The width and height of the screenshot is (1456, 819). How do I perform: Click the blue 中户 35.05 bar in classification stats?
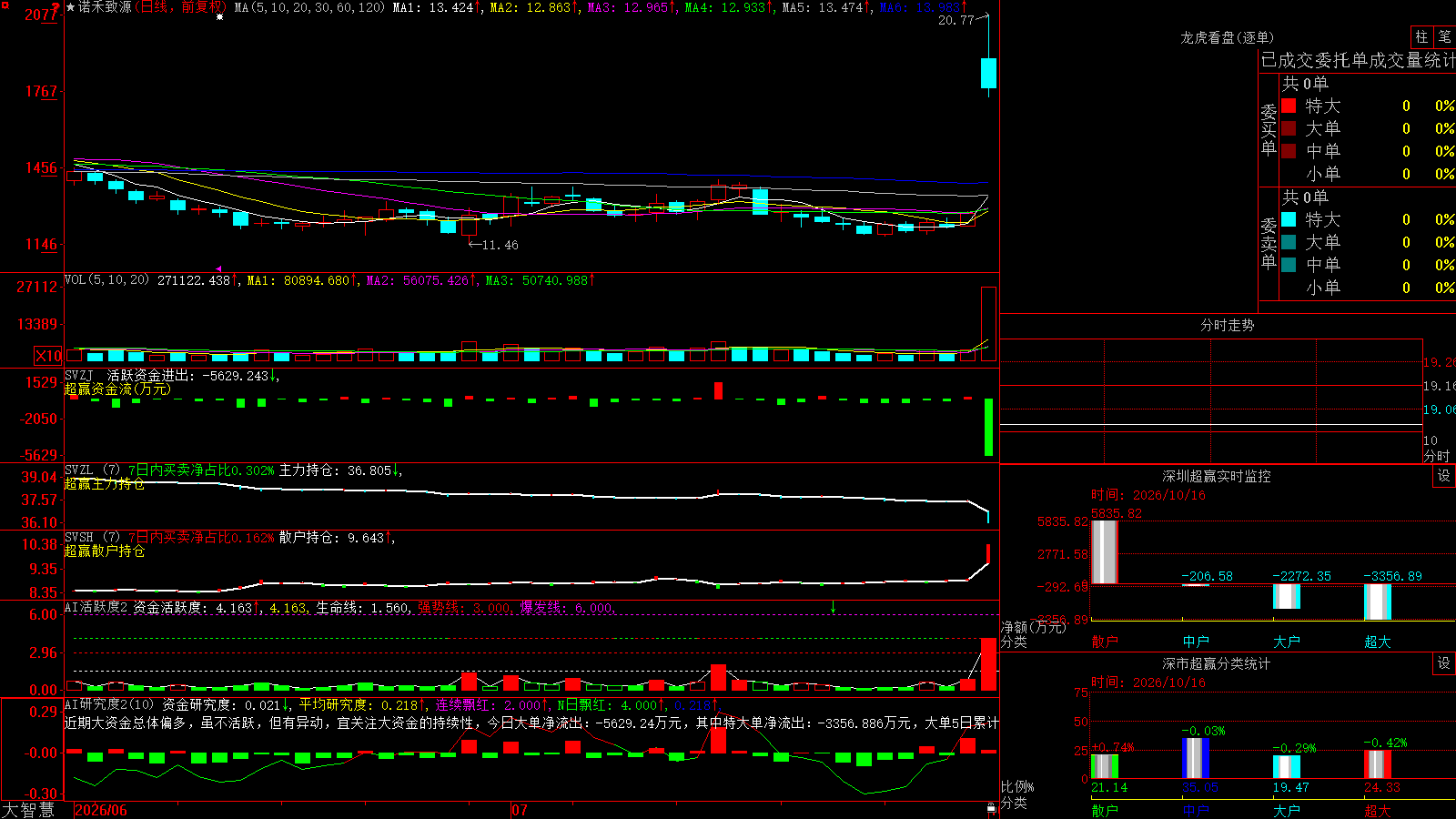pos(1196,758)
